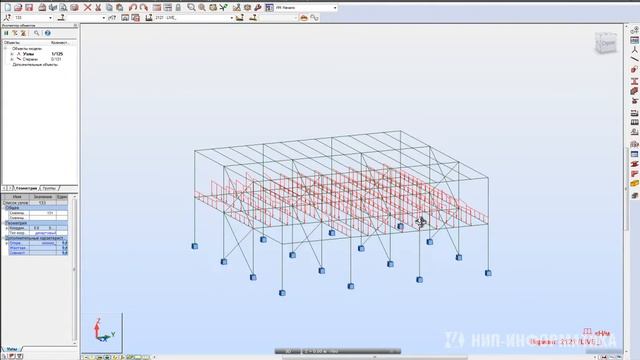Screen dimensions: 640x360
Task: Click the node selection field showing 133
Action: [31, 18]
